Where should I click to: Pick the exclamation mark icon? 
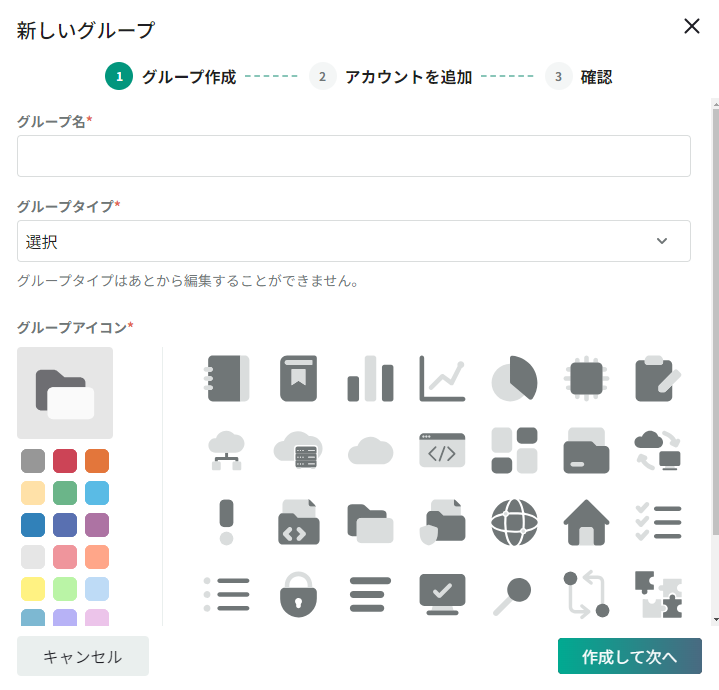[x=227, y=522]
